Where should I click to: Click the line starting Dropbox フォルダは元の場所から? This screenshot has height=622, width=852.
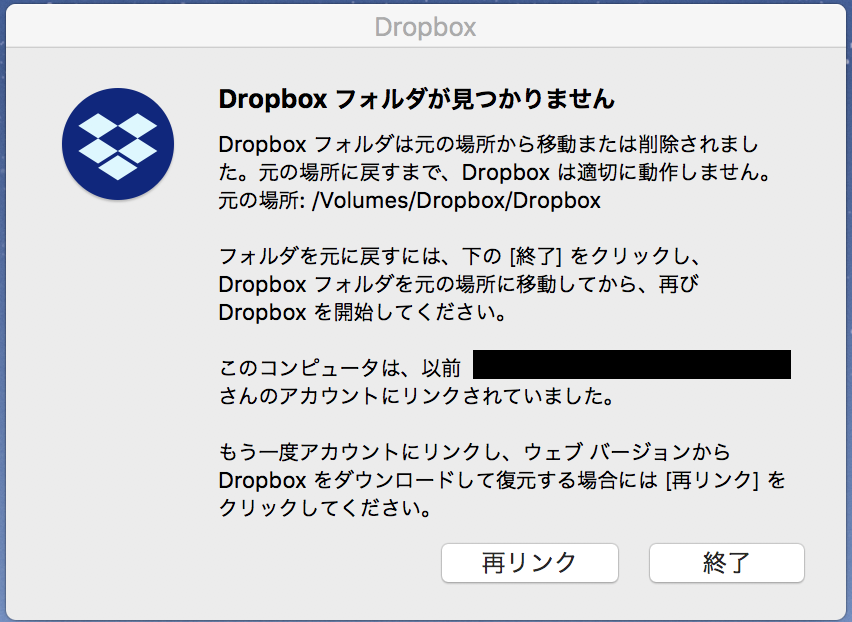488,144
